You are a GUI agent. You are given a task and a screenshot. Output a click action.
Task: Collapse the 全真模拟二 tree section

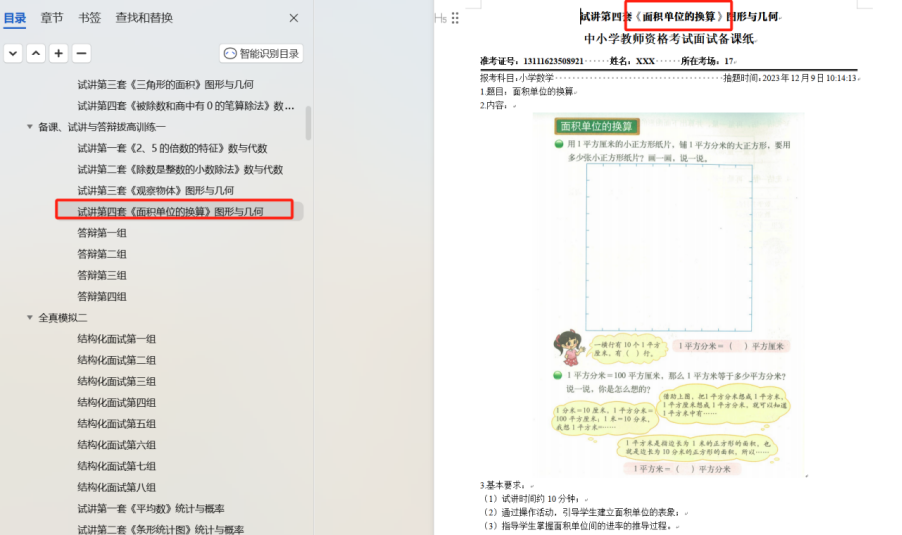(30, 318)
